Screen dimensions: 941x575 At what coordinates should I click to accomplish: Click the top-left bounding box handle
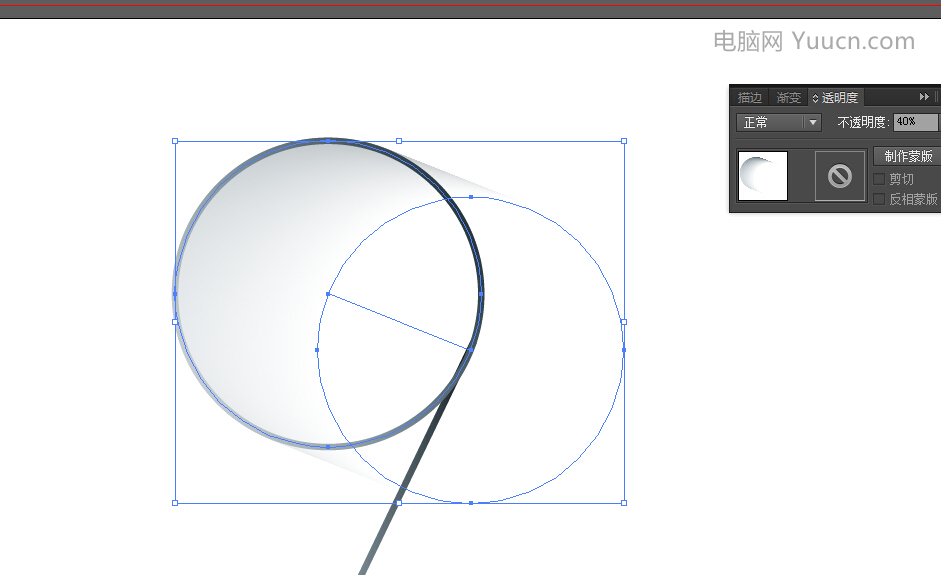(x=175, y=141)
